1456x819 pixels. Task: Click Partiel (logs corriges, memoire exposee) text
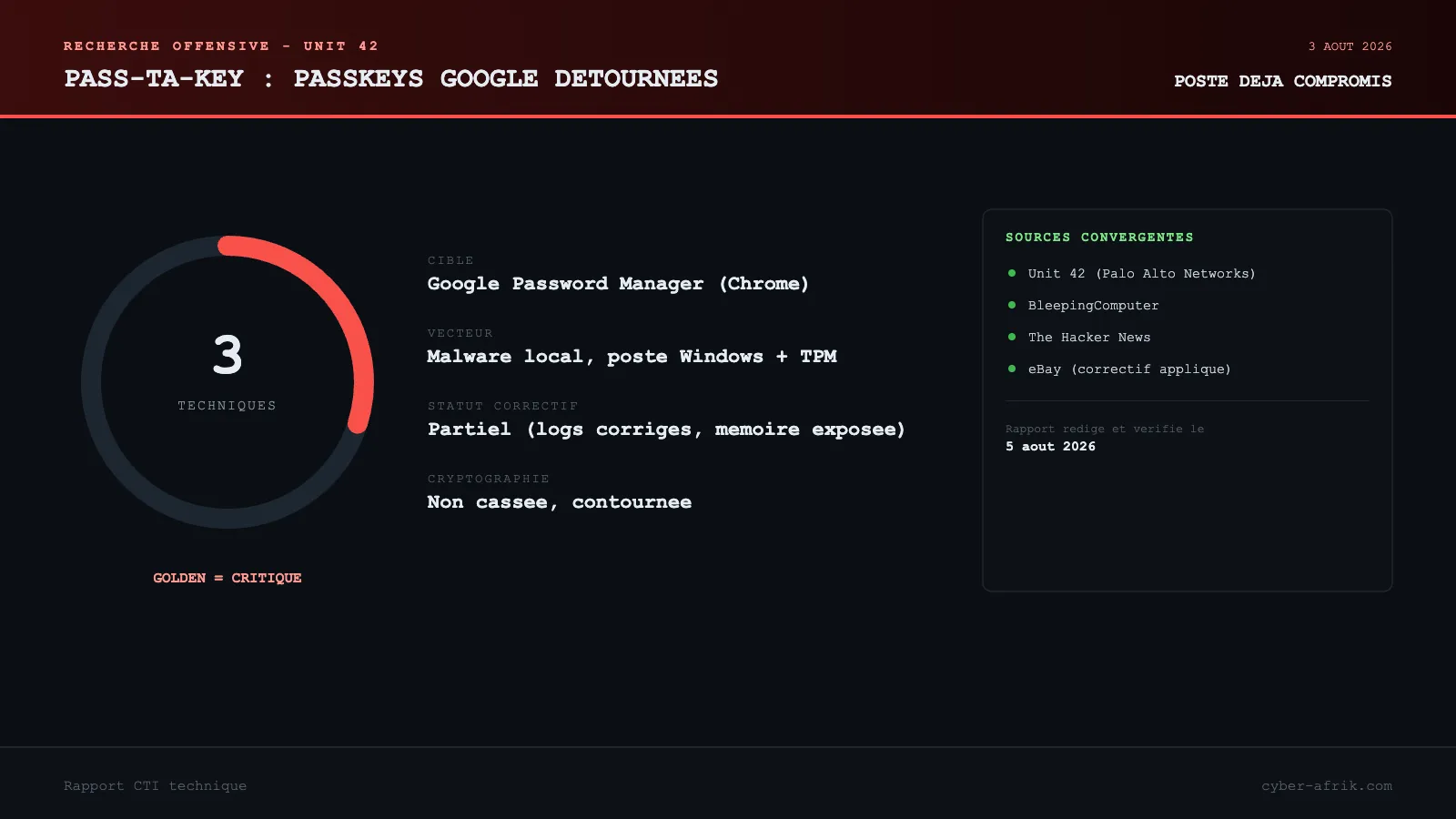[666, 430]
